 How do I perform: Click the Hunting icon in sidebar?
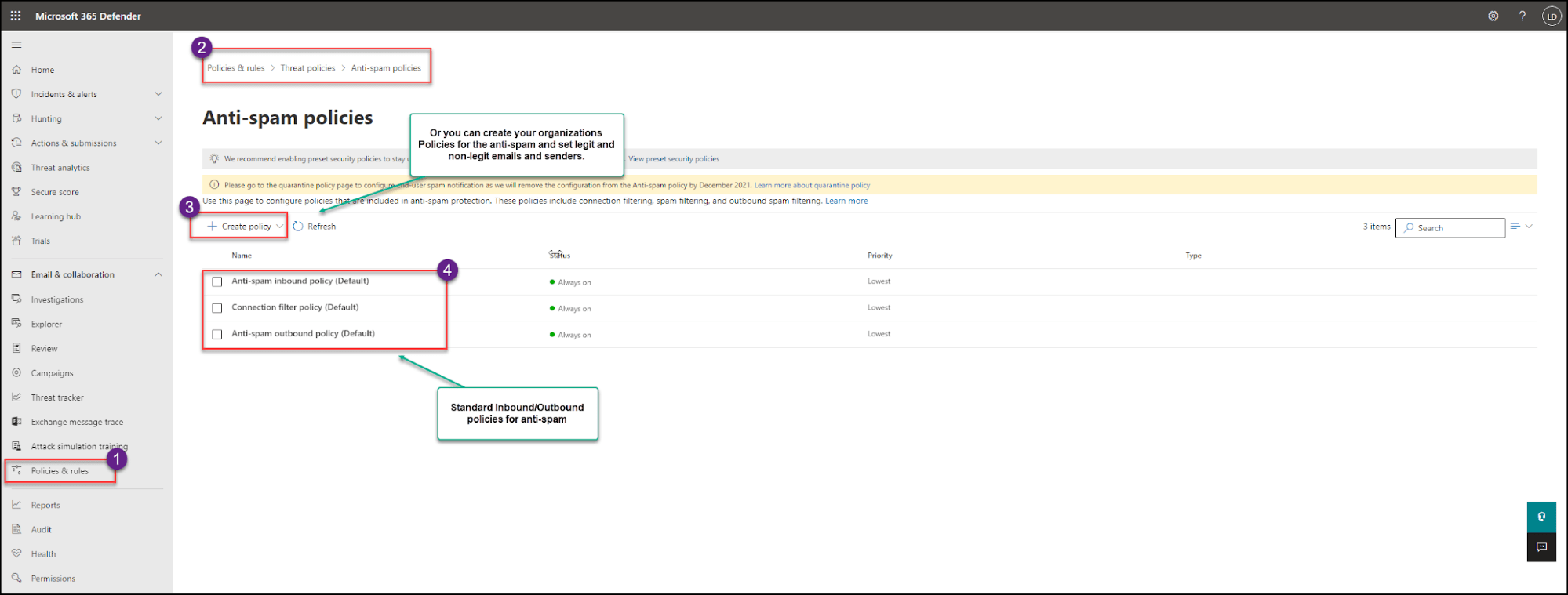(x=16, y=118)
